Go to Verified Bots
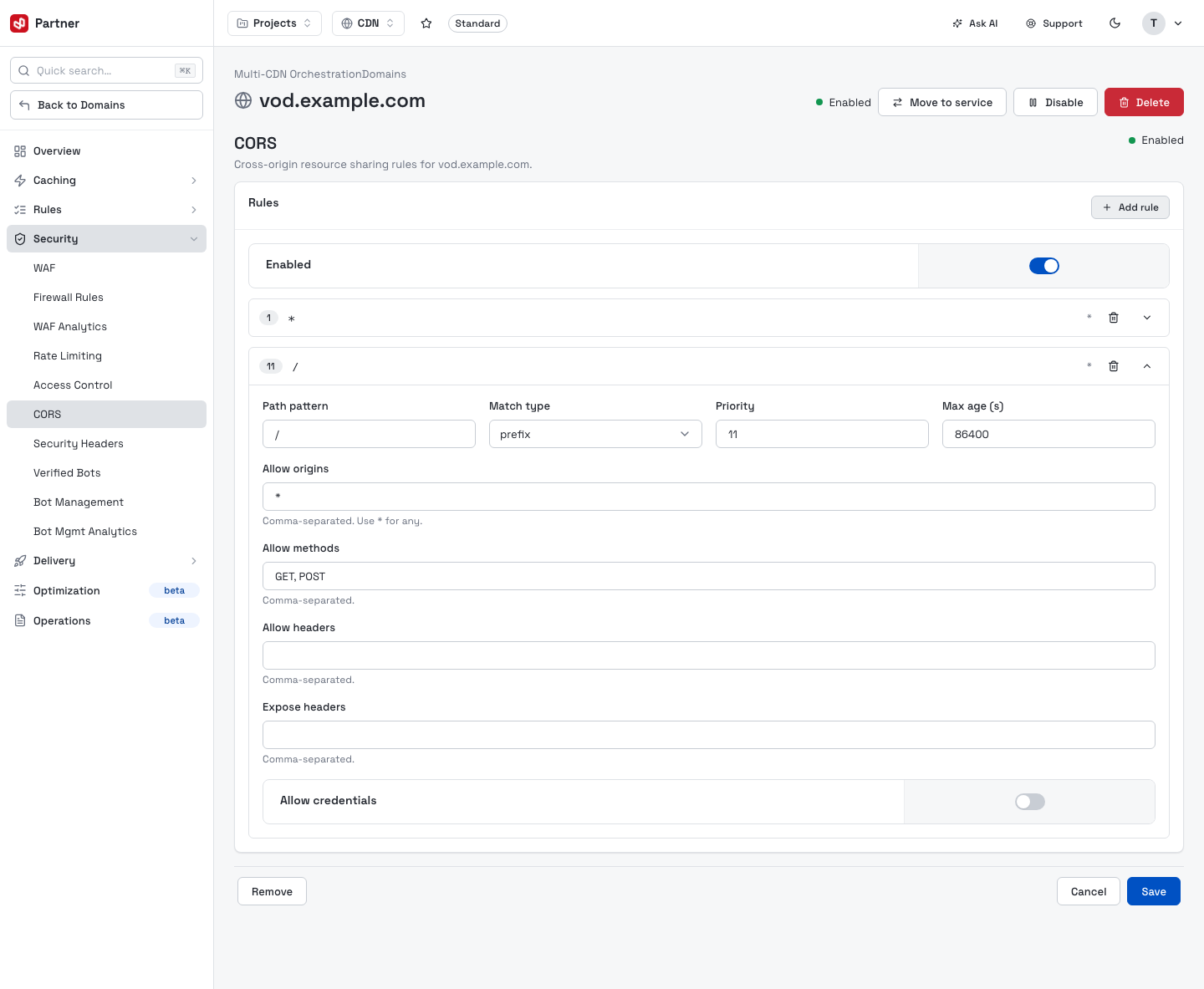The image size is (1204, 989). (x=106, y=473)
